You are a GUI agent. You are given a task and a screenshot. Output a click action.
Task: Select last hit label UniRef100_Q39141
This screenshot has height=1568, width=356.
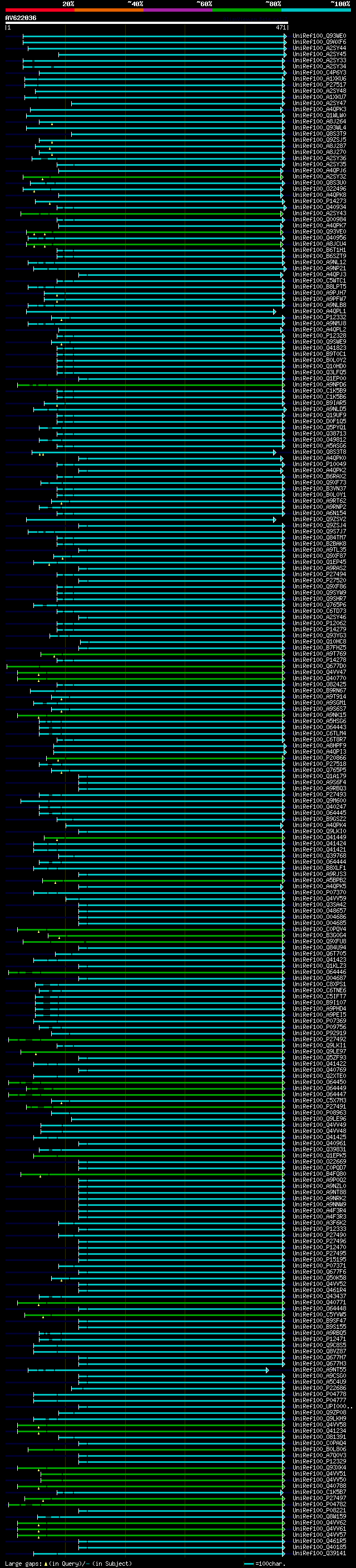pyautogui.click(x=319, y=1554)
